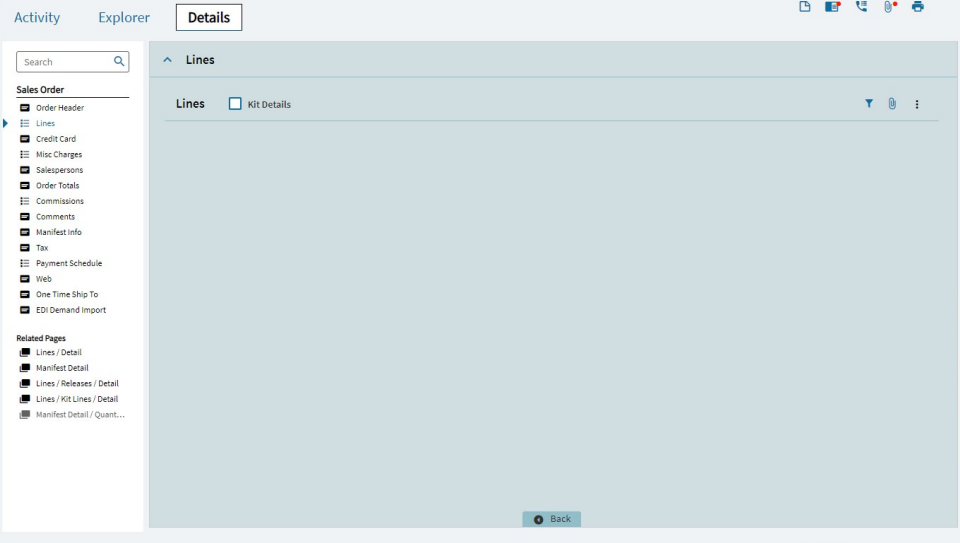960x543 pixels.
Task: Click the Payment Schedule list icon
Action: tap(24, 263)
